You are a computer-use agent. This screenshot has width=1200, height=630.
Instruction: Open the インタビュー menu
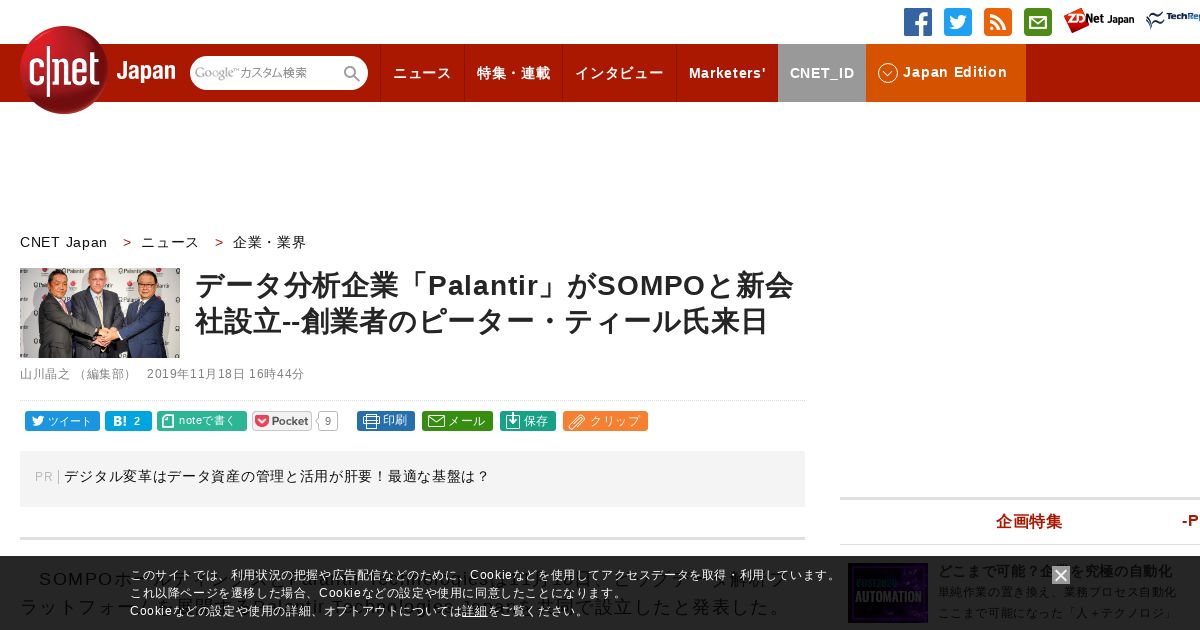(619, 73)
